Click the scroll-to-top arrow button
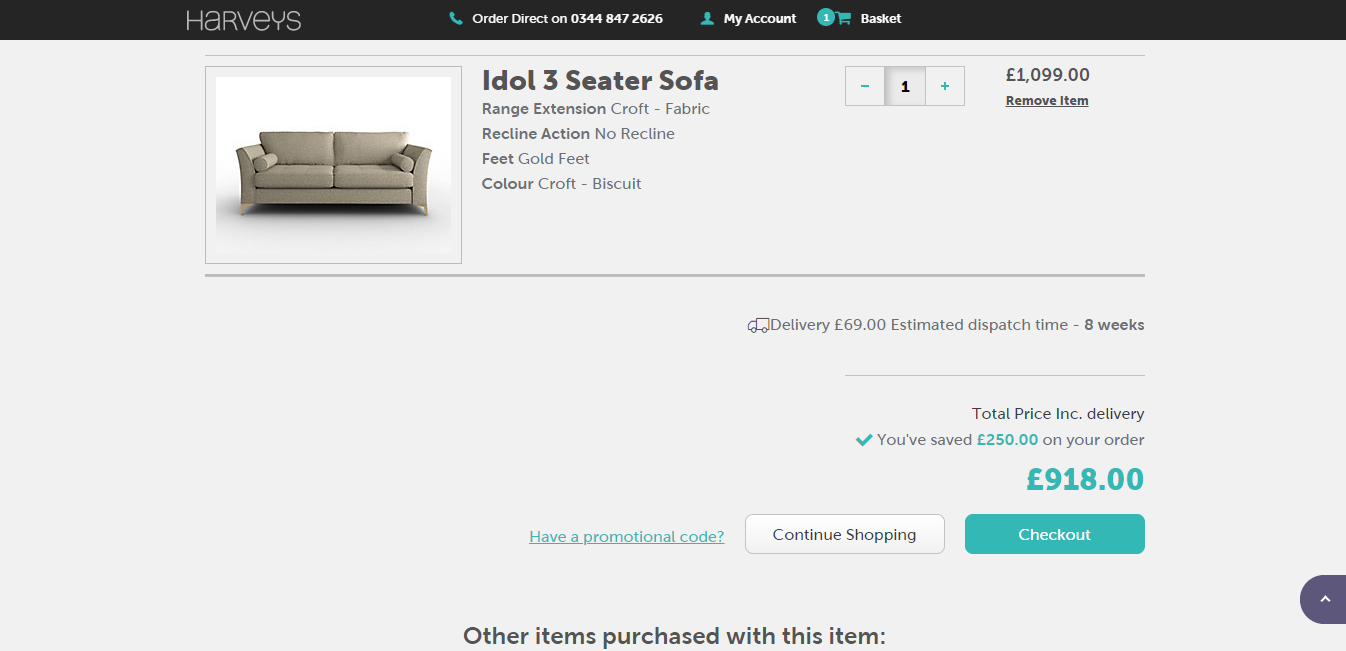 pyautogui.click(x=1324, y=599)
